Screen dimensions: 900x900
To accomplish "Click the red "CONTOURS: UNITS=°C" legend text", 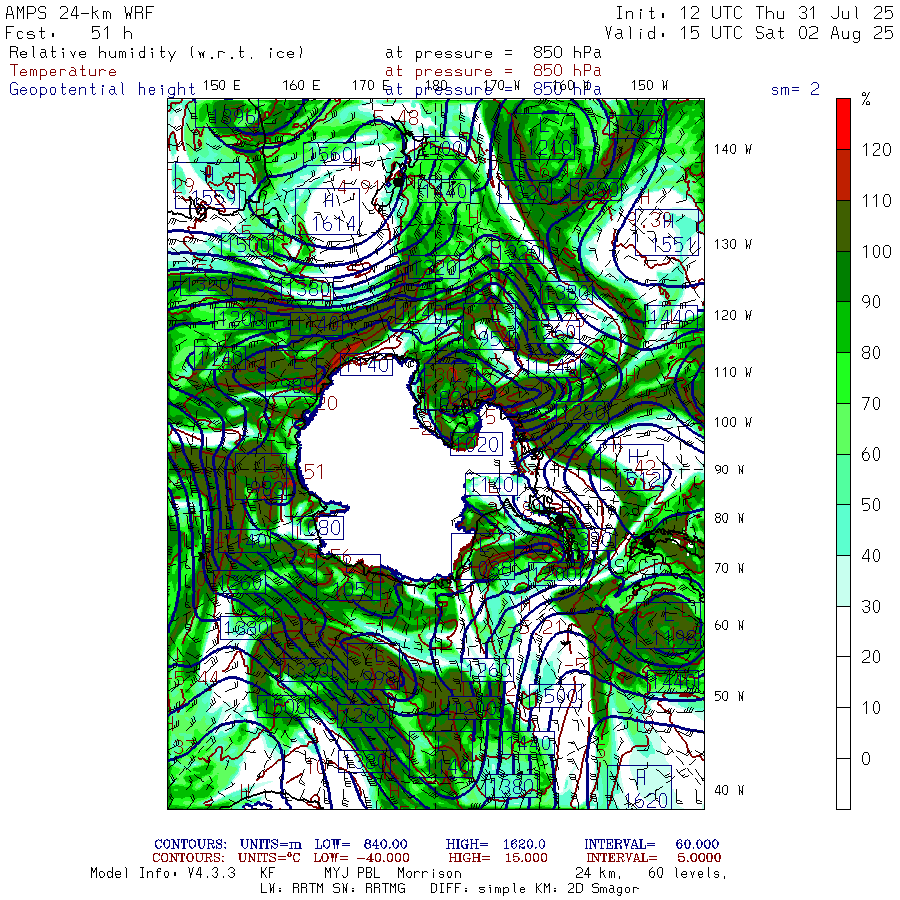I will point(227,858).
